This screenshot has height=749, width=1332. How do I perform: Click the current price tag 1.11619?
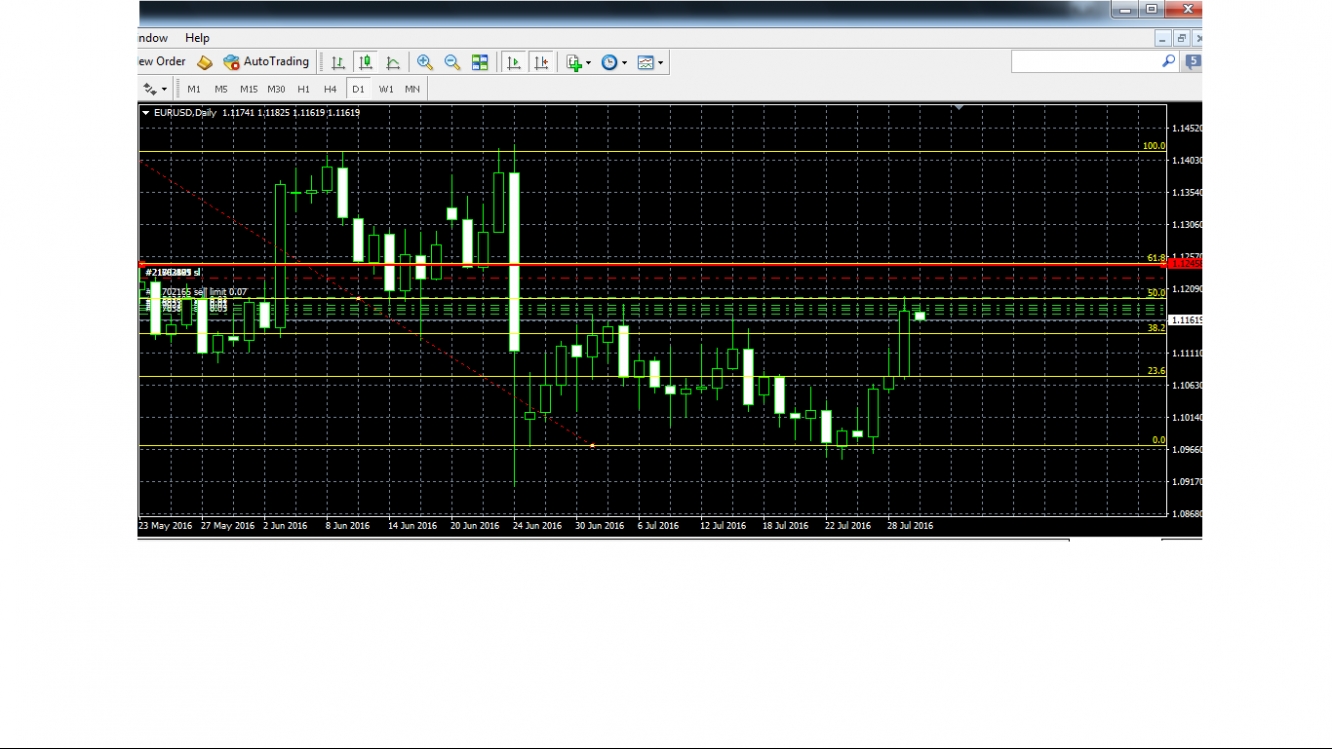[1187, 320]
